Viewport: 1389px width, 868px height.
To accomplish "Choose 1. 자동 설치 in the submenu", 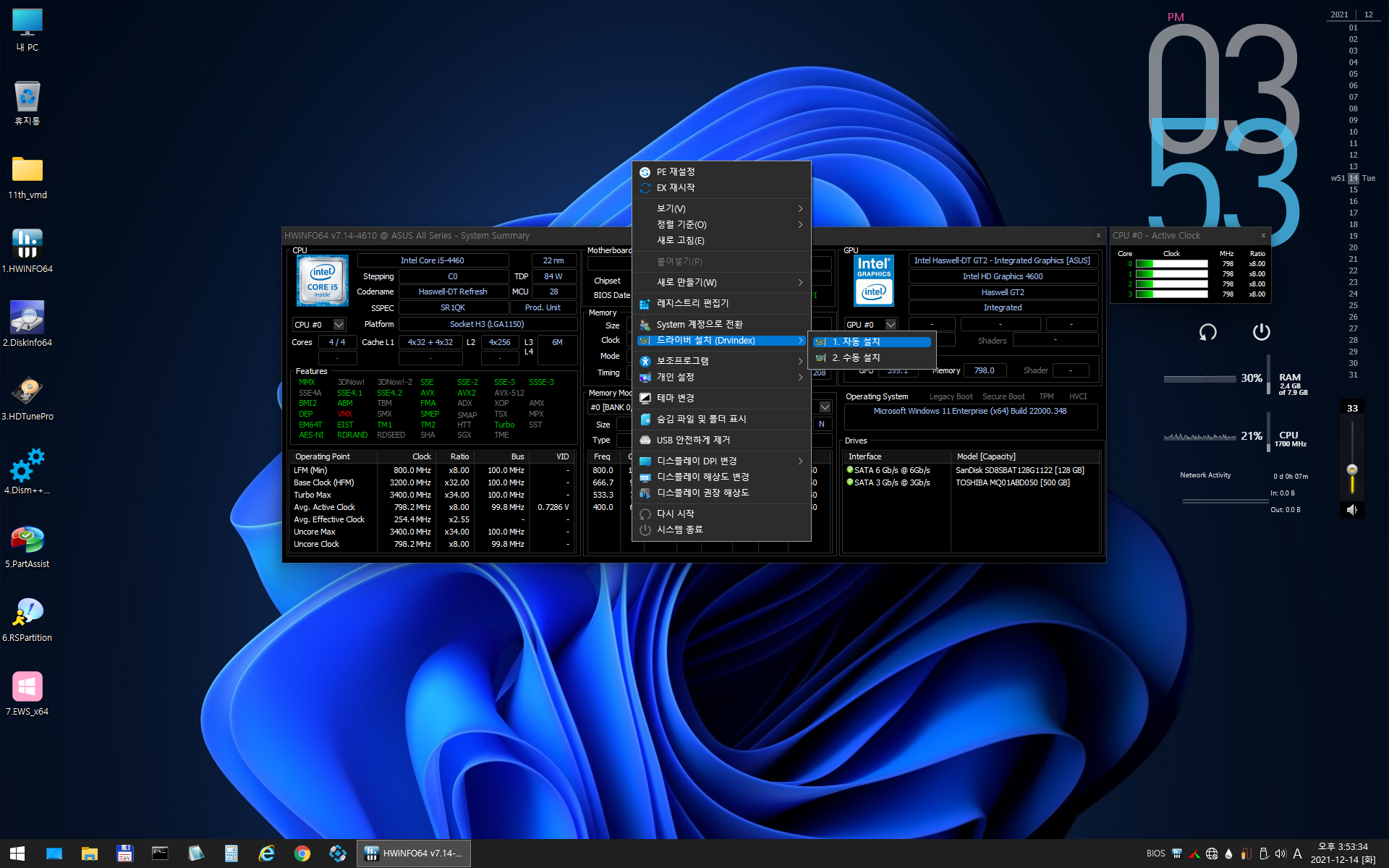I will coord(873,341).
